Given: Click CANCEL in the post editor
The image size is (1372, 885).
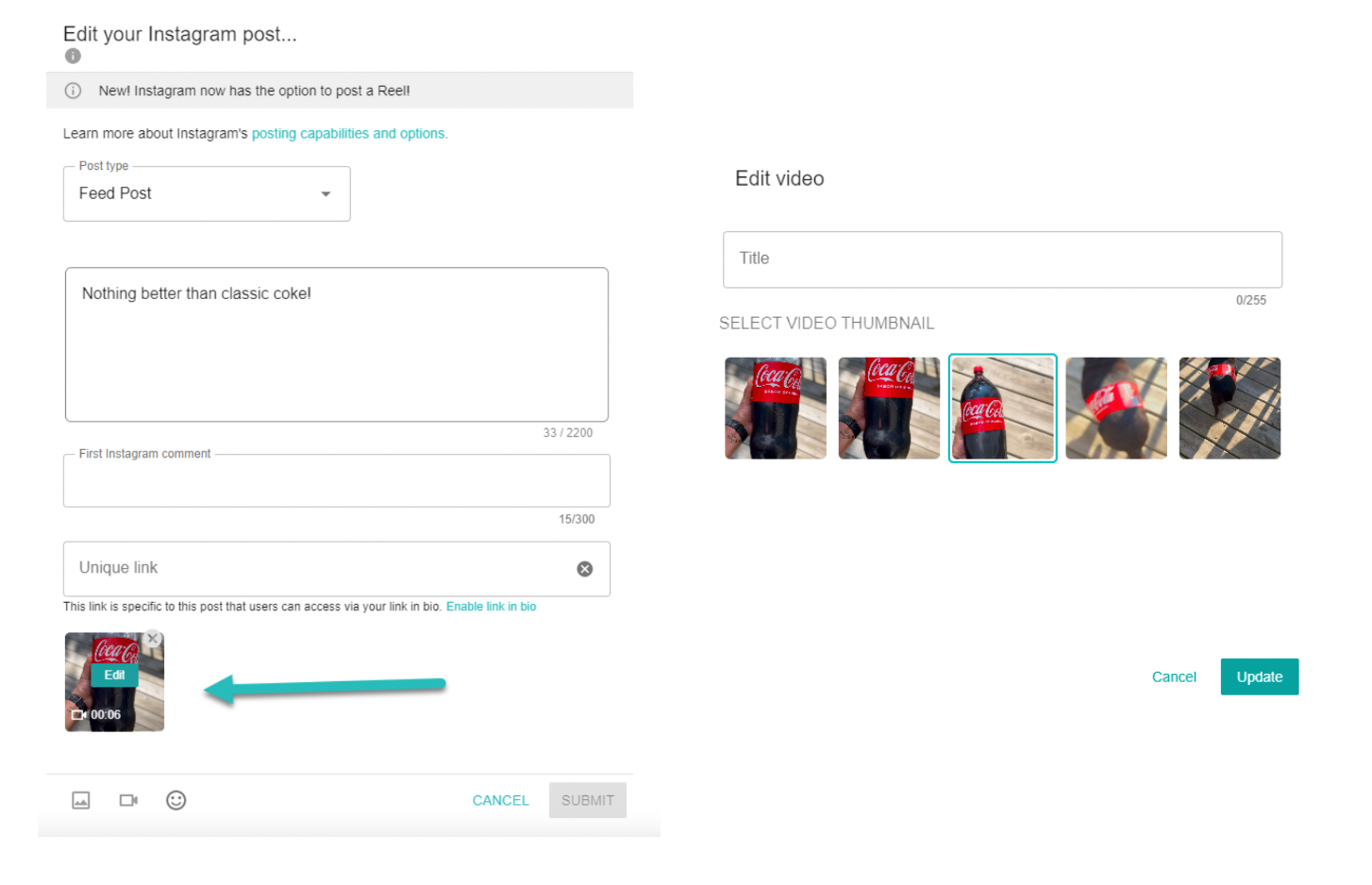Looking at the screenshot, I should [501, 800].
